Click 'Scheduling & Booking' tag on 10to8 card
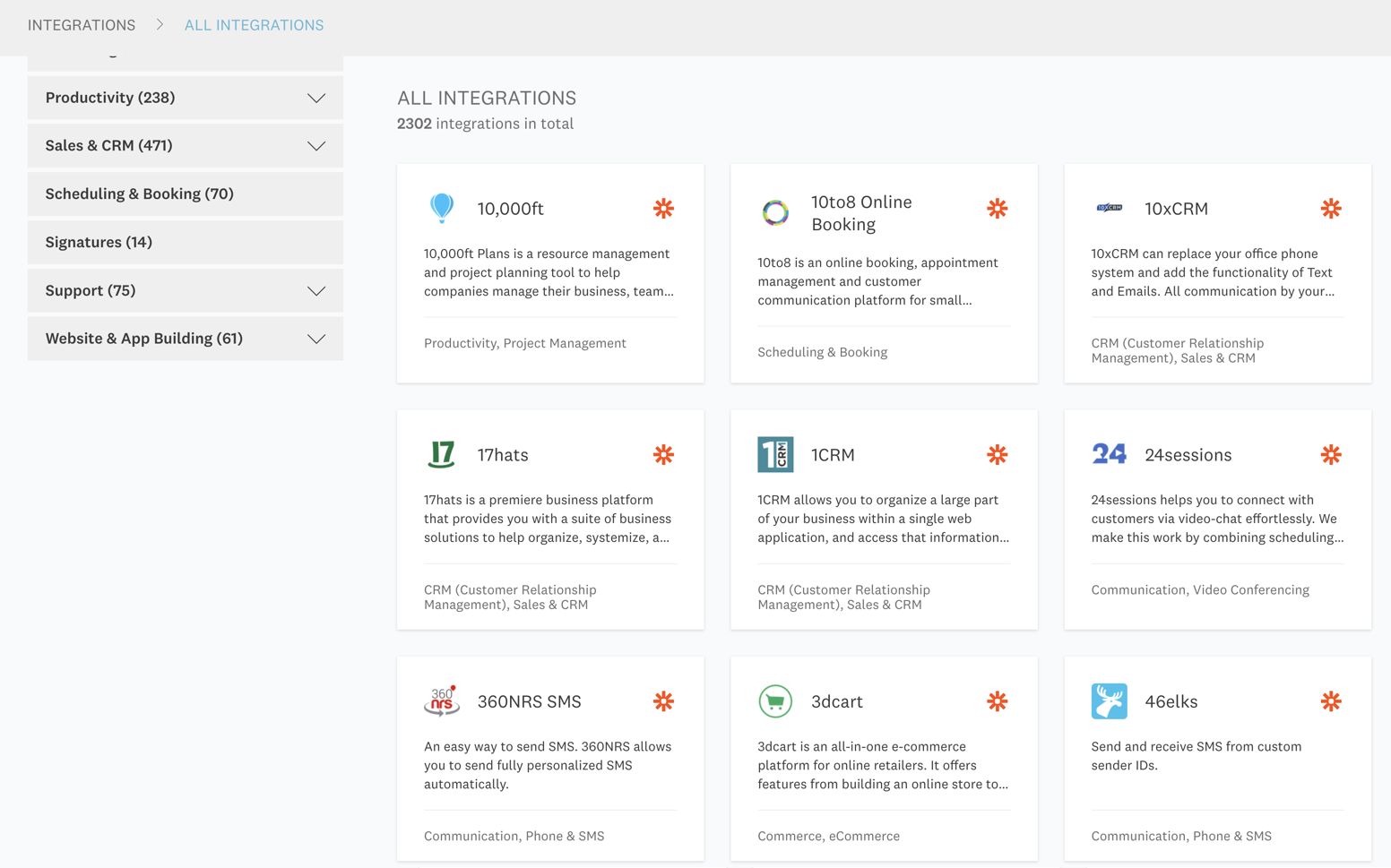Screen dimensions: 1391x868 coord(823,352)
